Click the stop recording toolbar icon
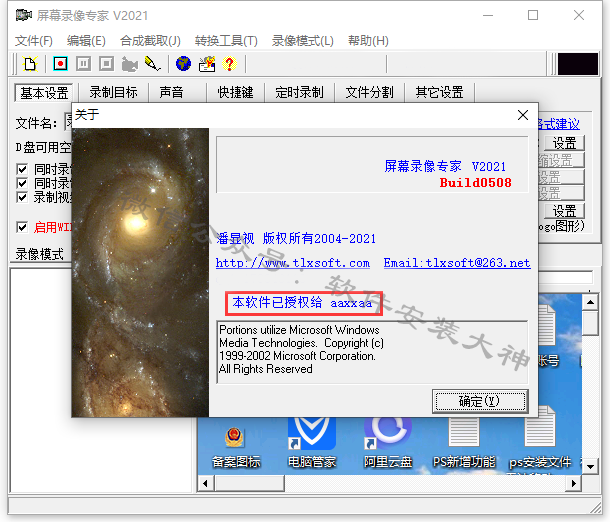The height and width of the screenshot is (522, 610). coord(106,64)
